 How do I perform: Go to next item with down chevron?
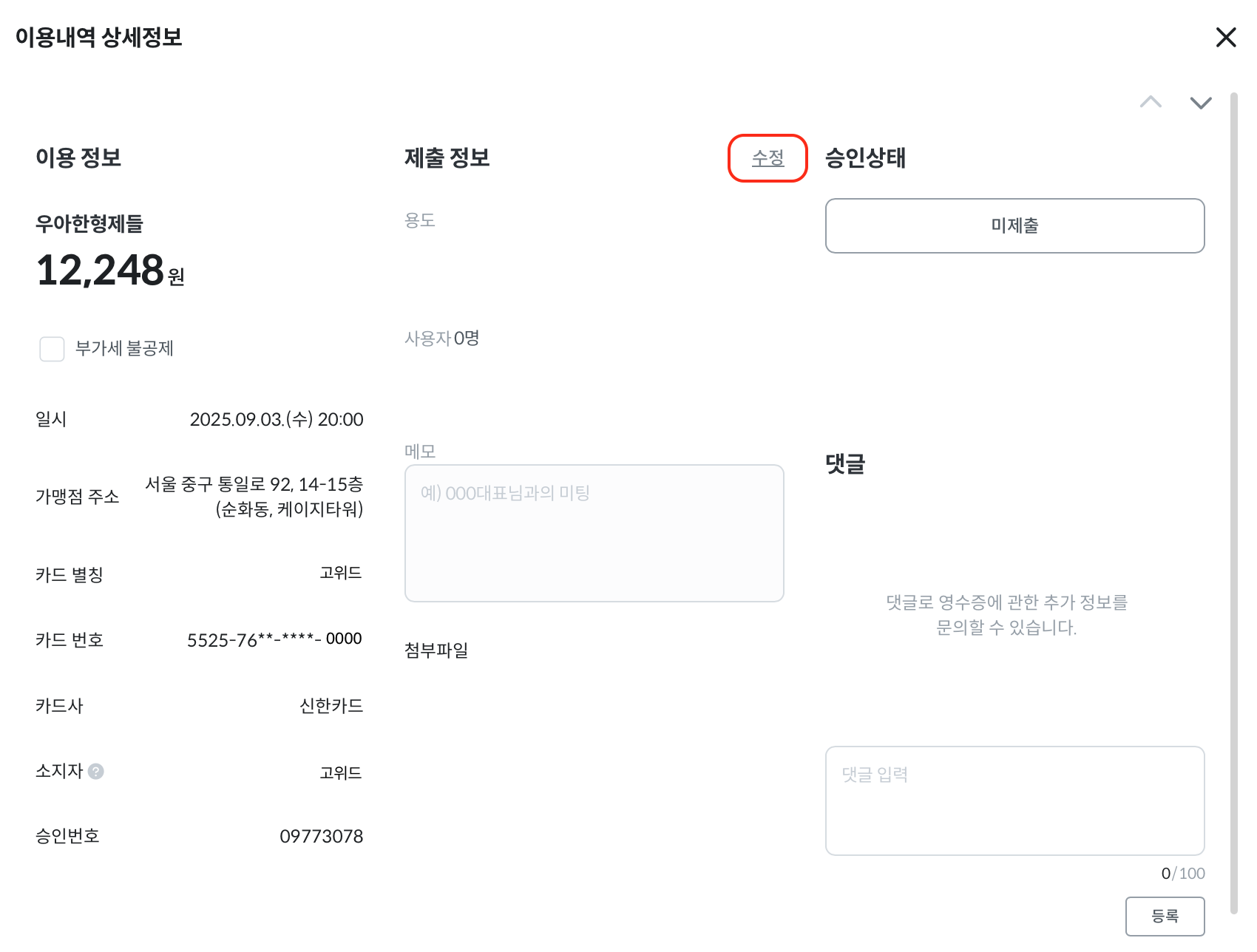(1200, 102)
